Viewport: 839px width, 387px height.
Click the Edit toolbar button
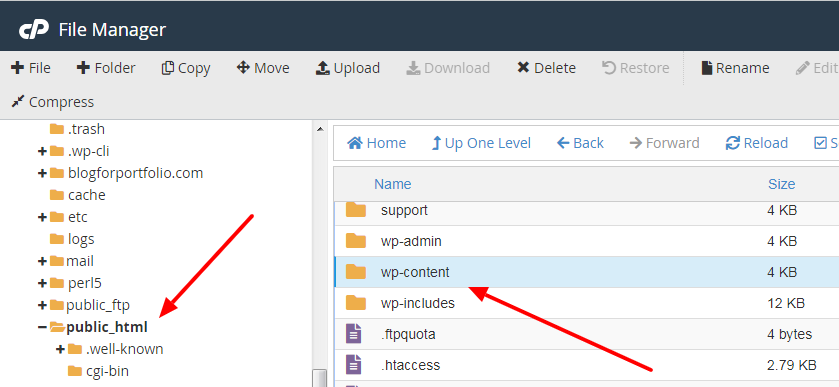pos(817,68)
